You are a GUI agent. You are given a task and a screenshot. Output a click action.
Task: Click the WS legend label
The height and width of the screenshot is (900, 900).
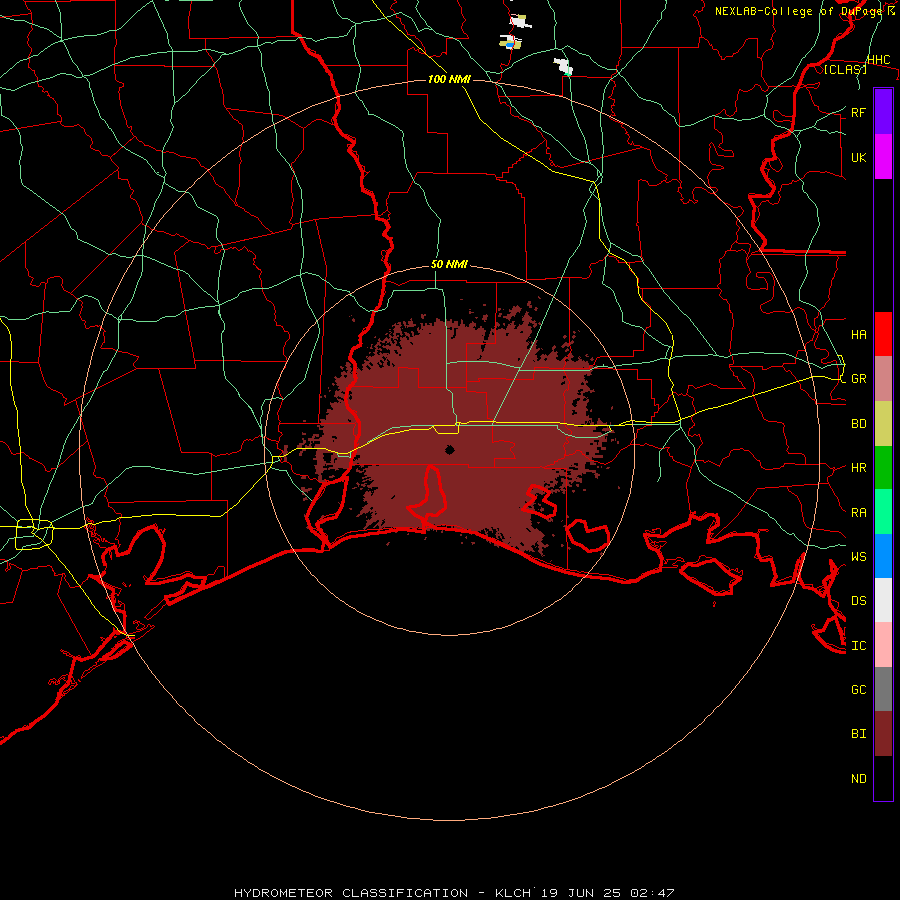click(858, 556)
